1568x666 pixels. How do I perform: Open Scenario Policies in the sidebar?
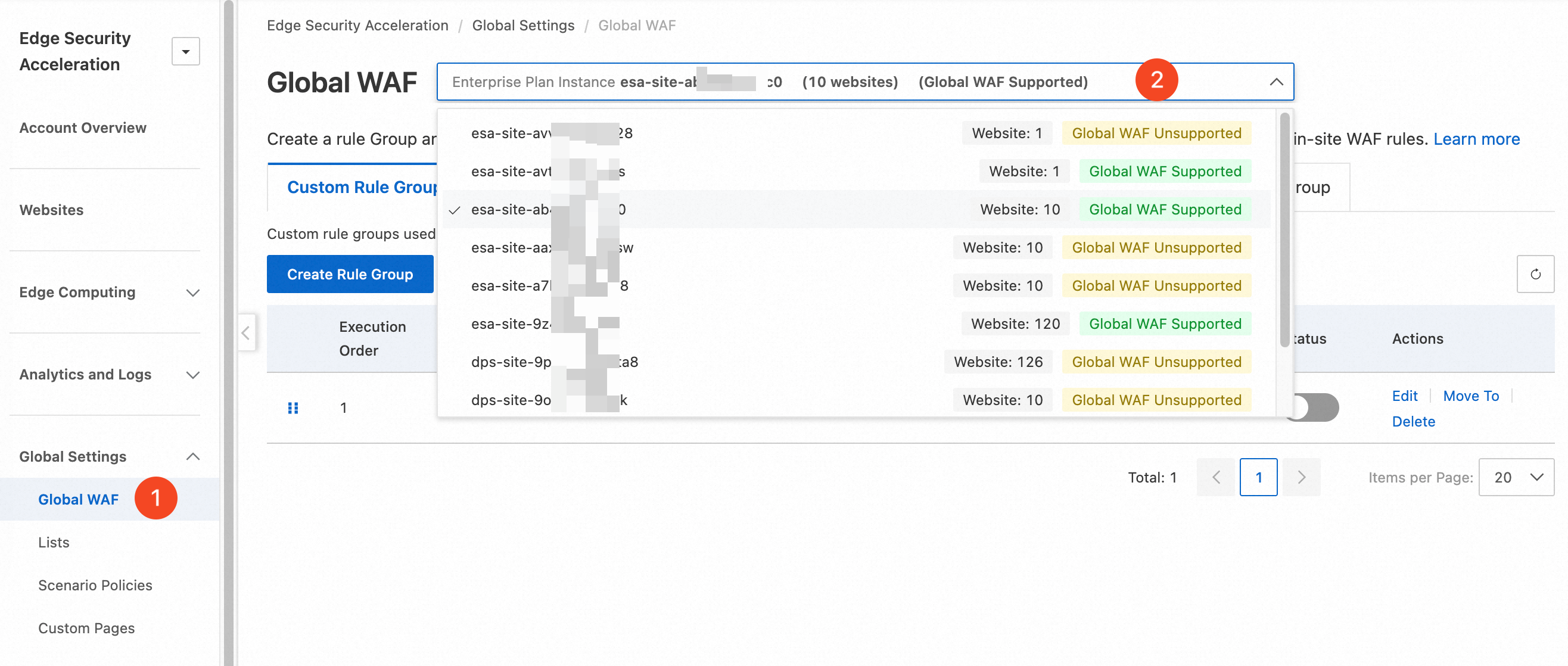[95, 585]
